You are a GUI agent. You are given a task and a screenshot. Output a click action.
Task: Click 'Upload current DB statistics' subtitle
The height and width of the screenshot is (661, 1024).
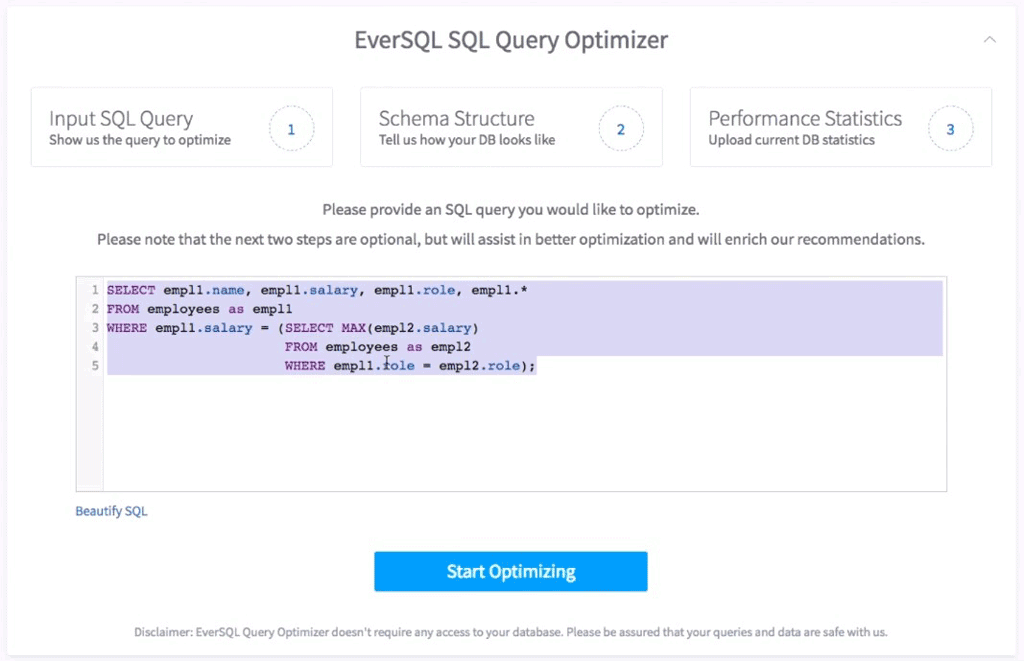(x=792, y=140)
